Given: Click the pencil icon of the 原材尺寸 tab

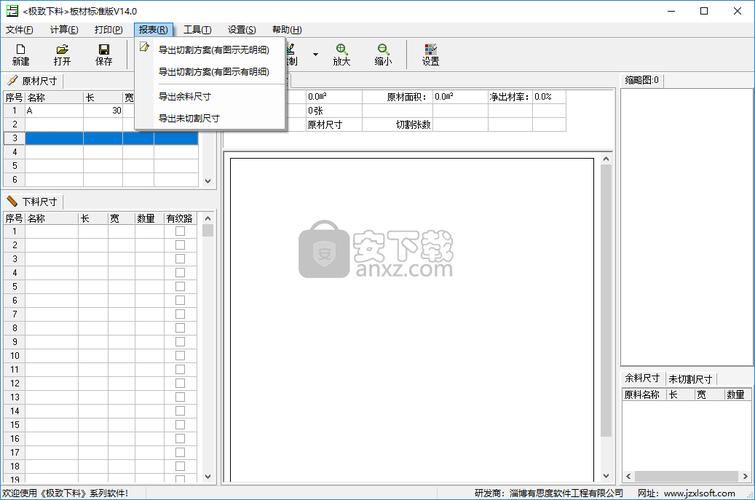Looking at the screenshot, I should coord(13,80).
